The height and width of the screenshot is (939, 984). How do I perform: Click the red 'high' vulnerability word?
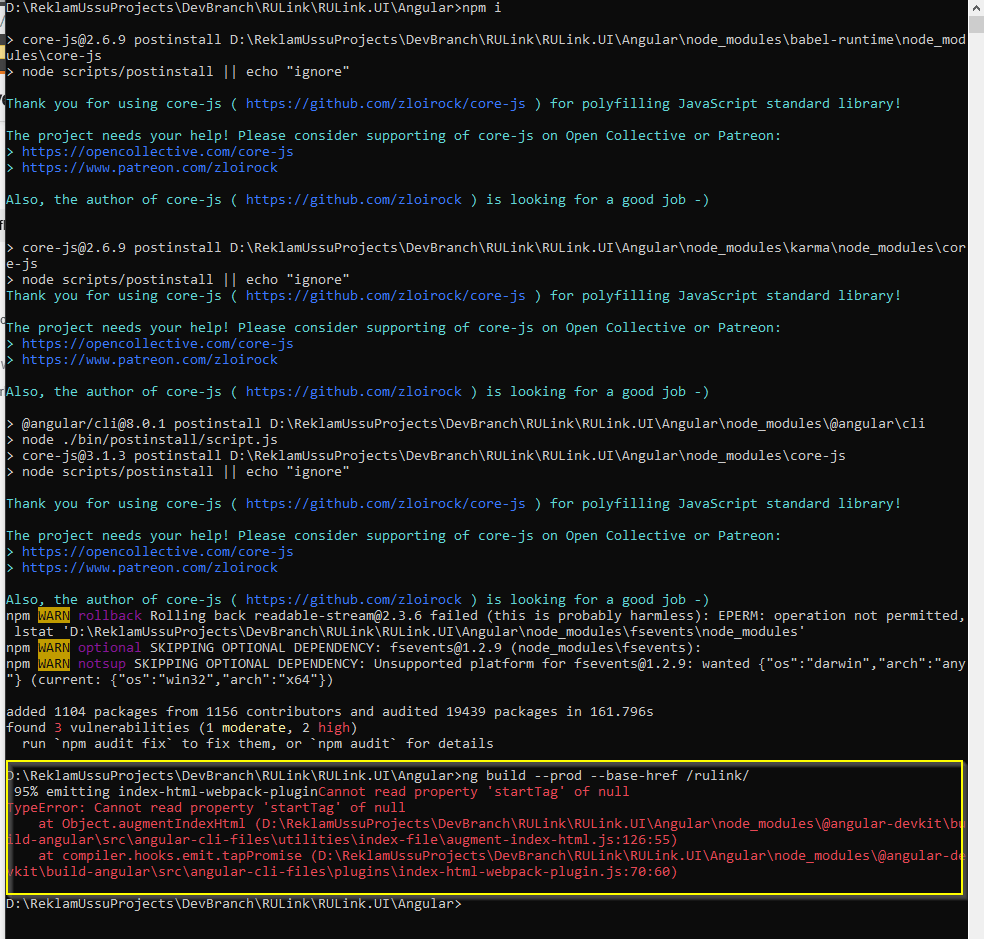coord(334,727)
